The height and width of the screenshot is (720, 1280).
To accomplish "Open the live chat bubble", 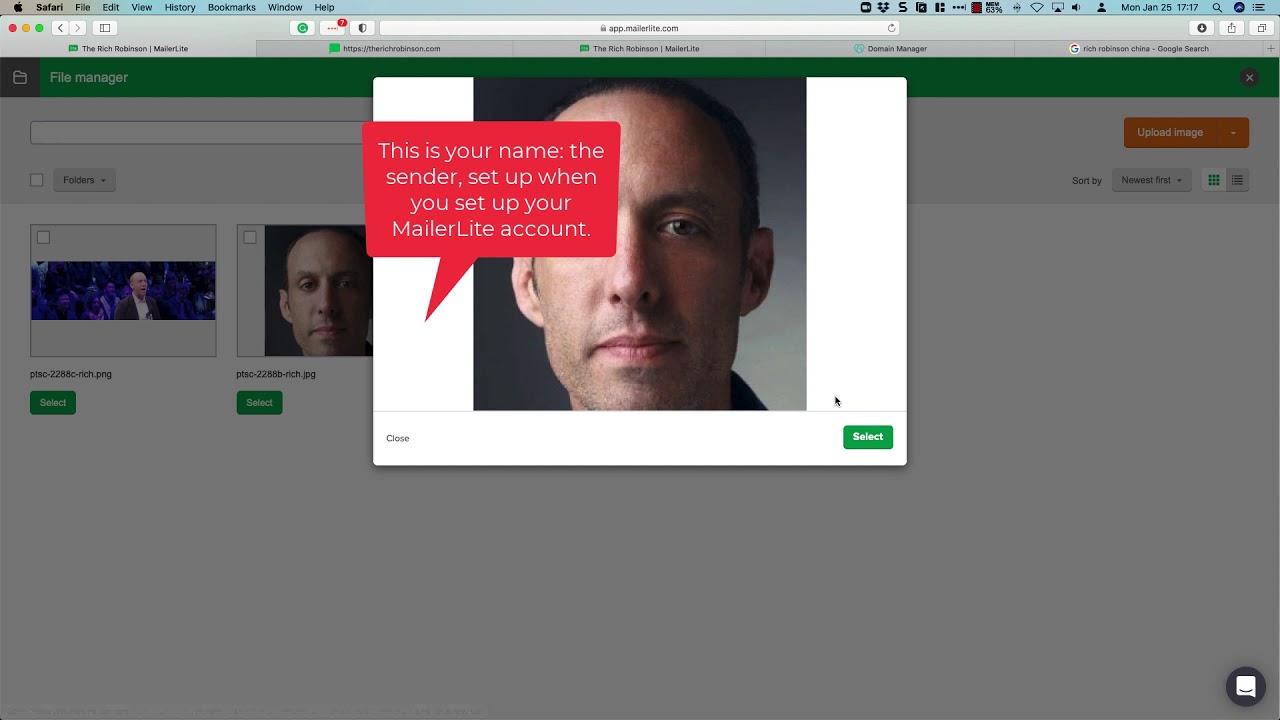I will tap(1245, 687).
